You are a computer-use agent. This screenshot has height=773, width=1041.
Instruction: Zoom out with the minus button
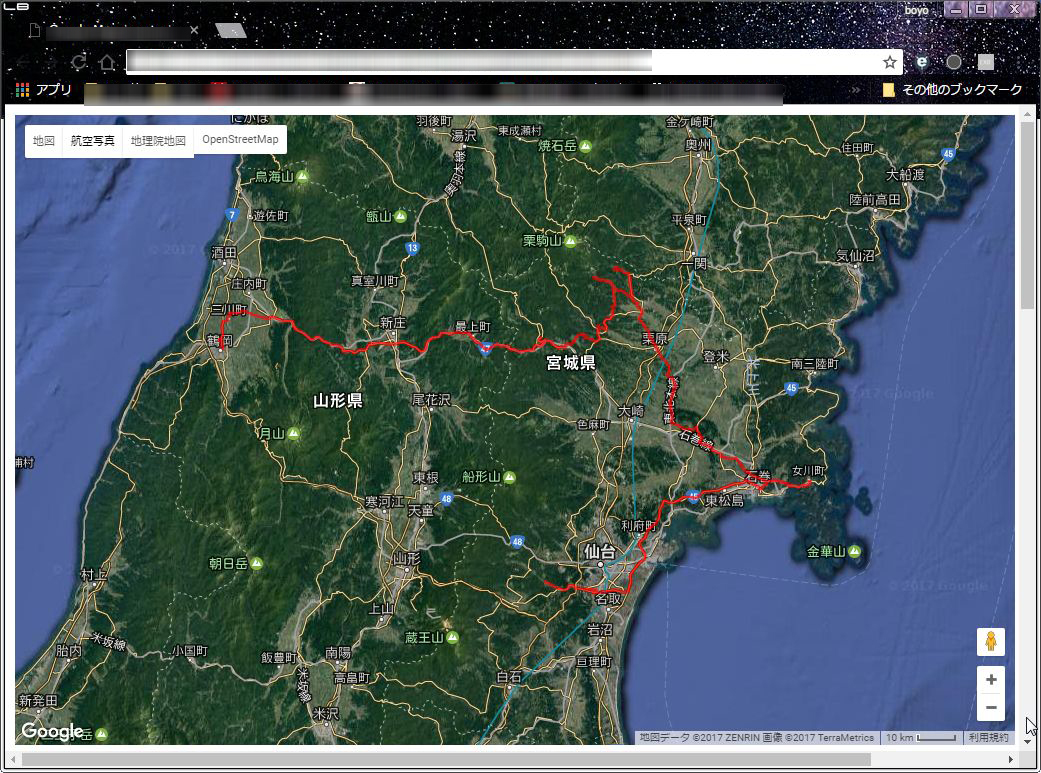click(x=991, y=707)
